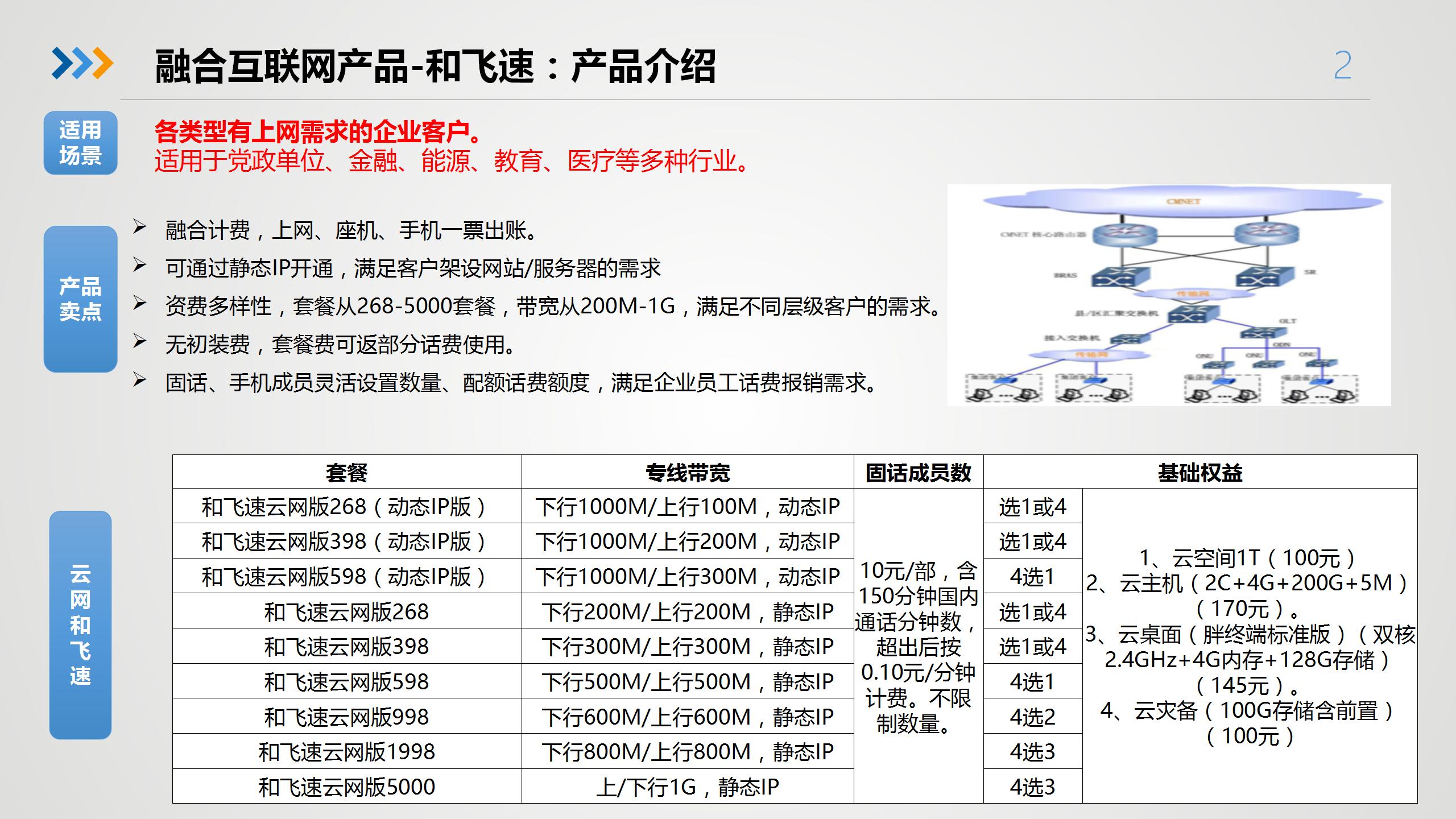Click the cell 和飞速云网版1998

coord(347,751)
